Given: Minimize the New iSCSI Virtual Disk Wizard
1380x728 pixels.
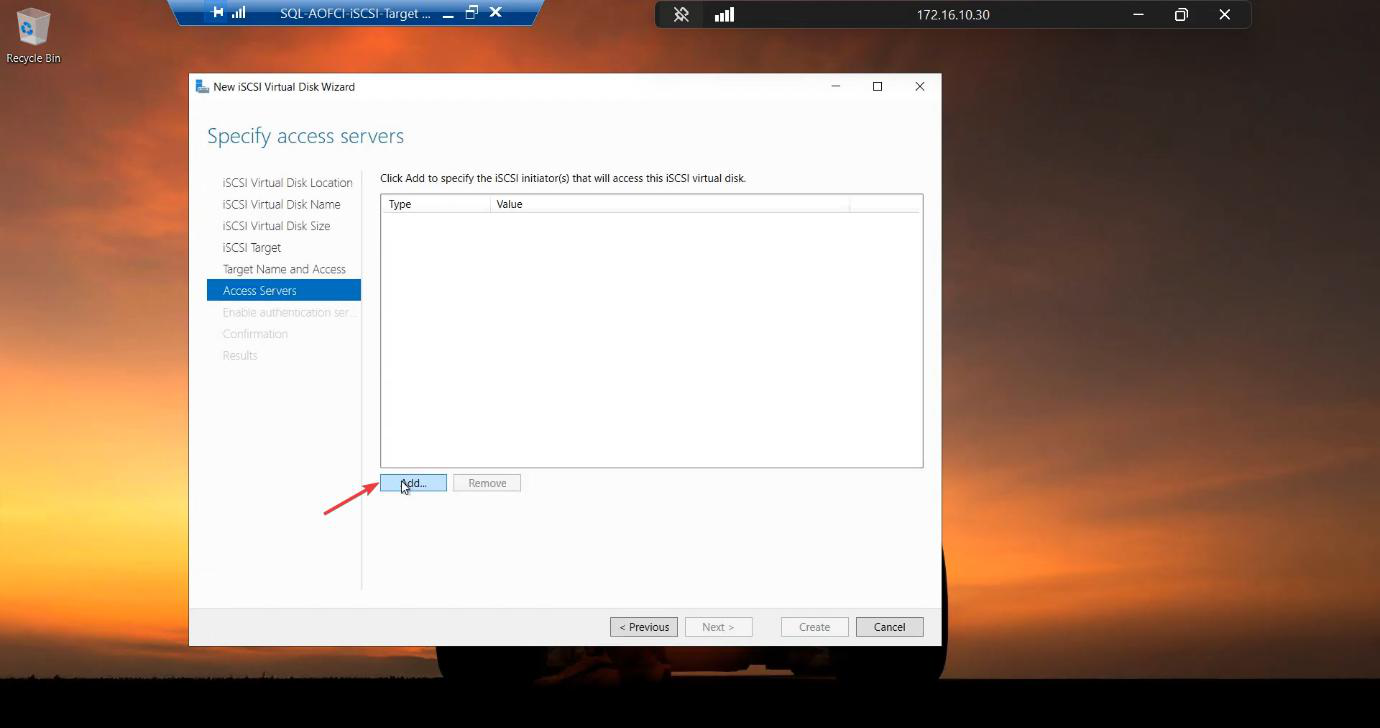Looking at the screenshot, I should coord(836,87).
